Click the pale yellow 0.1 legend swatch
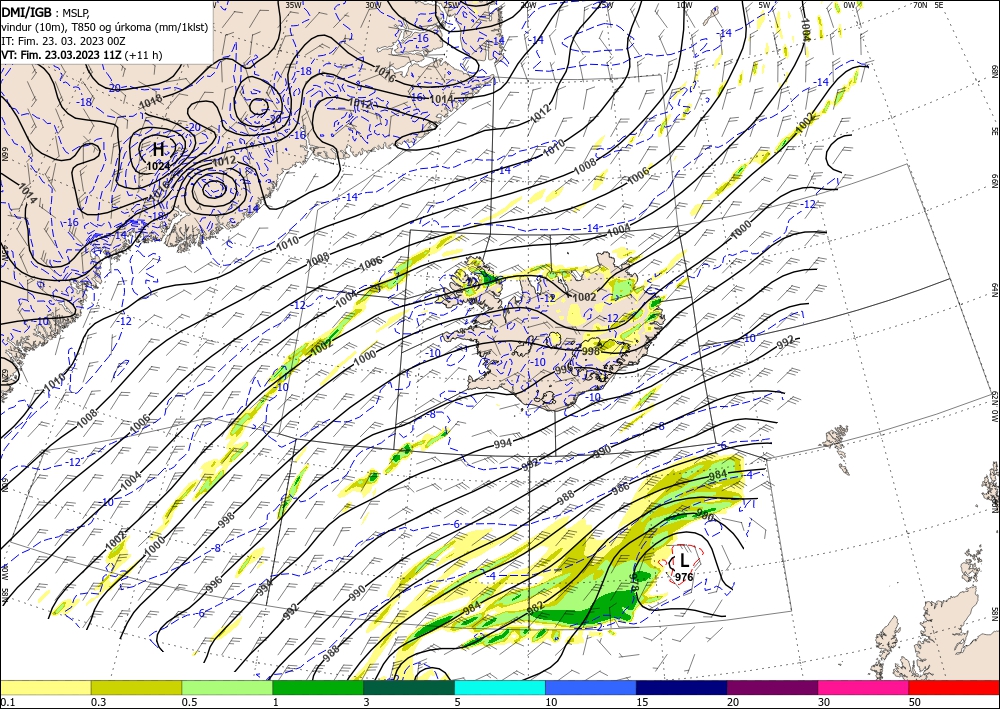The height and width of the screenshot is (709, 1000). 46,688
